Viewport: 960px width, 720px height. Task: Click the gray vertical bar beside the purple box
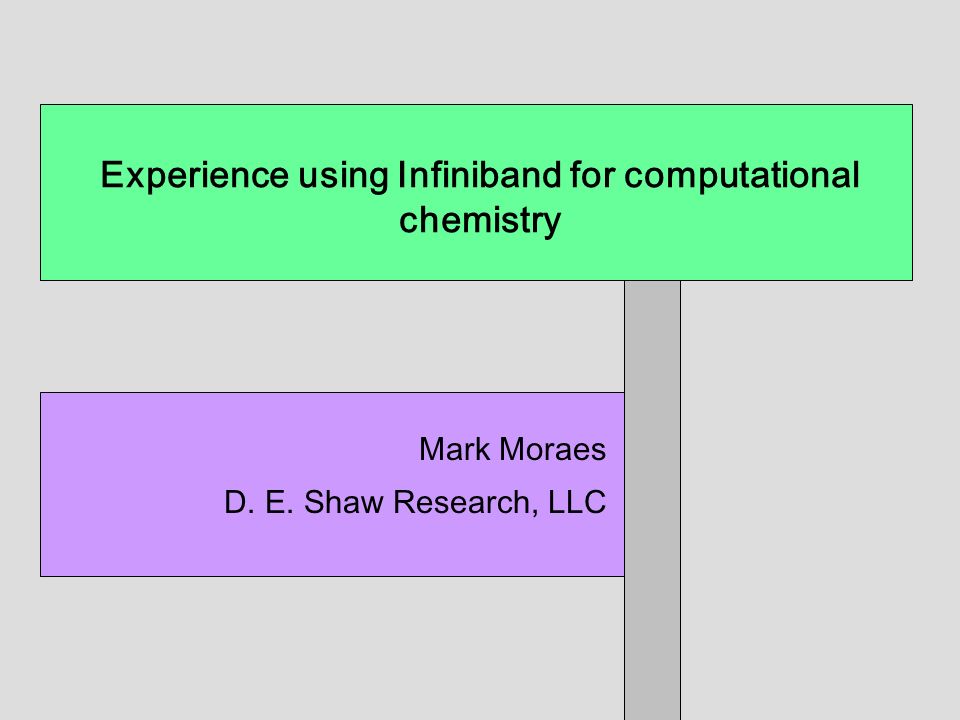pos(653,484)
